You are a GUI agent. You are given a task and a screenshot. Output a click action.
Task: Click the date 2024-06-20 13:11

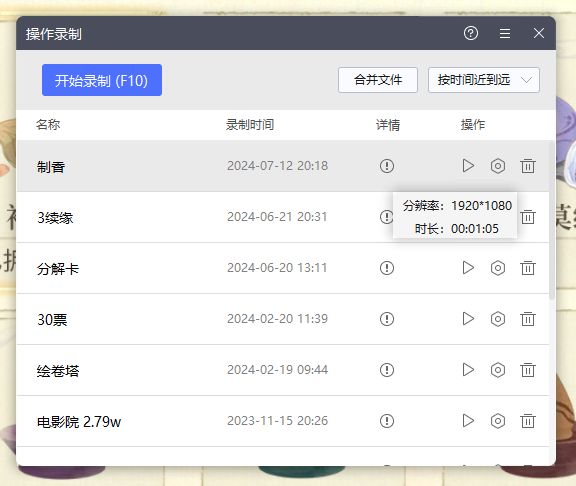coord(277,268)
